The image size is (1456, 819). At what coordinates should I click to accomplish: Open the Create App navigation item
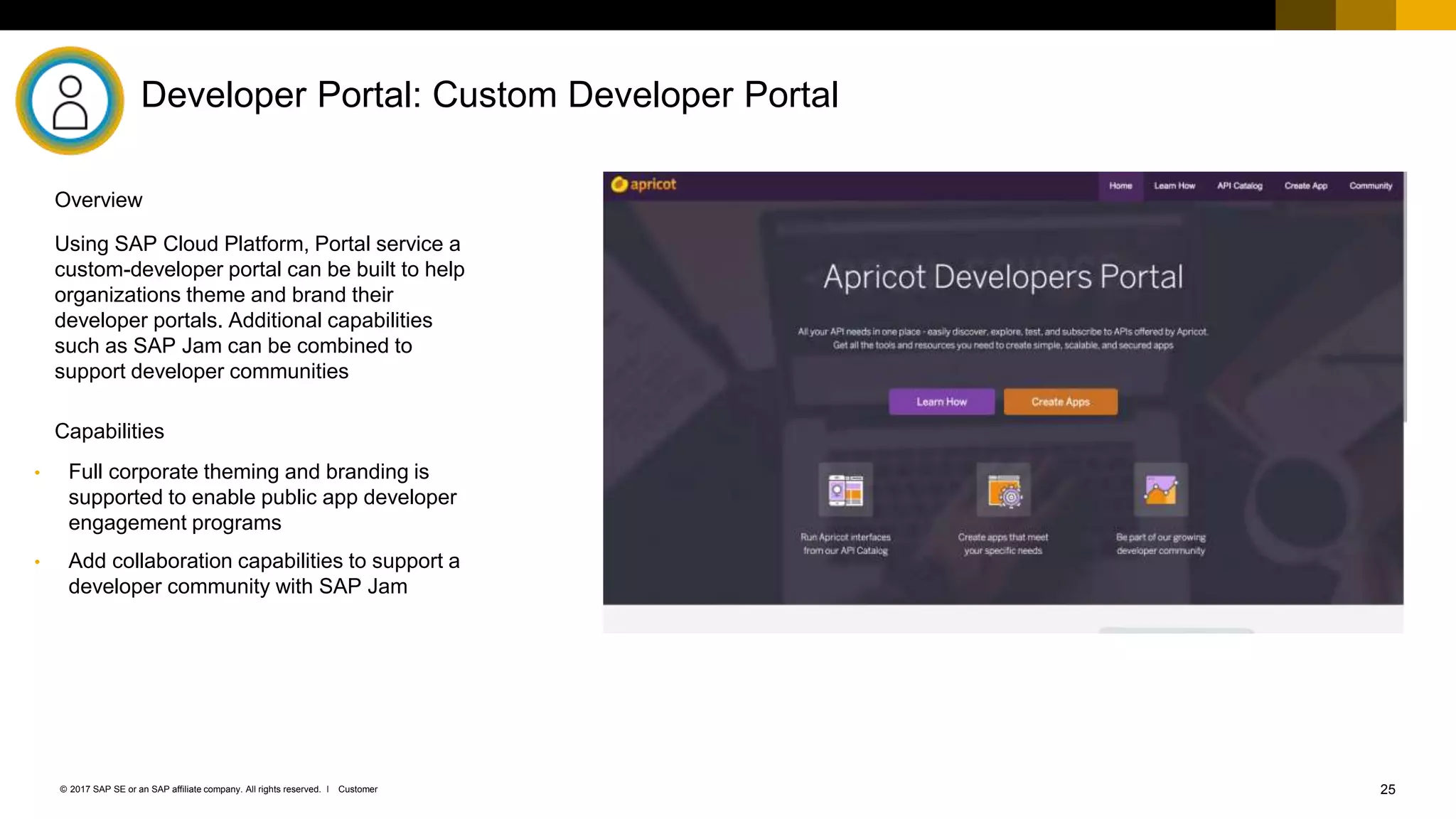point(1306,186)
